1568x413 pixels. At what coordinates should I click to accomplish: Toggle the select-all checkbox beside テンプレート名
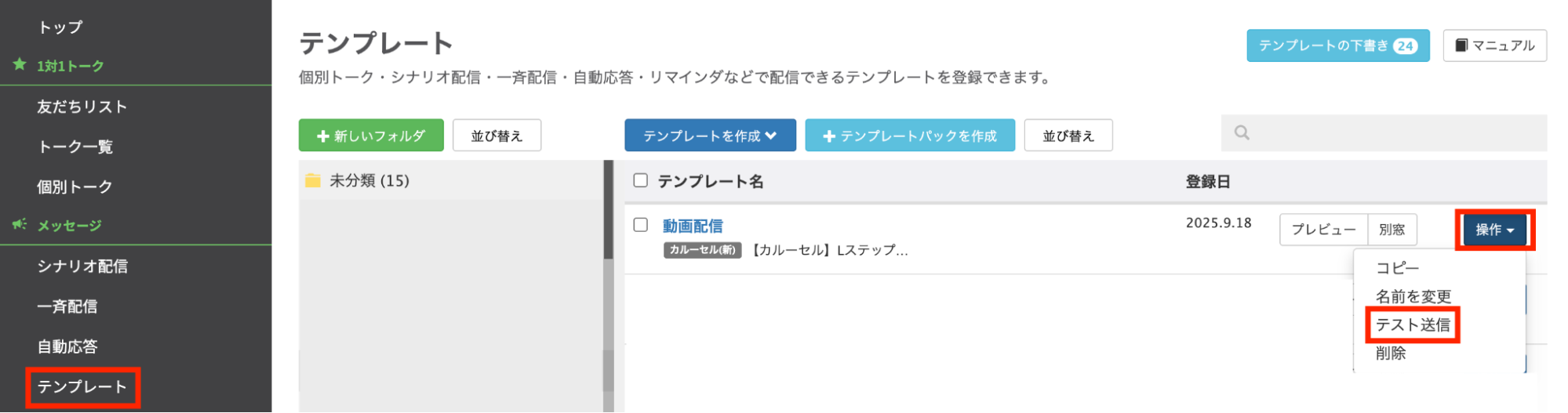(x=641, y=181)
